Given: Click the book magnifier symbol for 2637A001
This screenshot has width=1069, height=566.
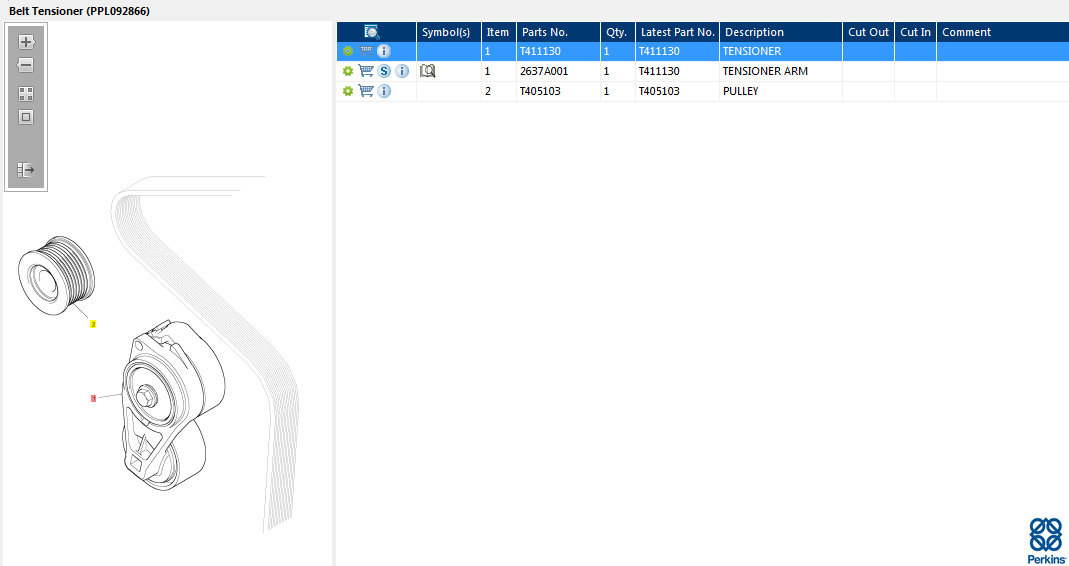Looking at the screenshot, I should (427, 71).
